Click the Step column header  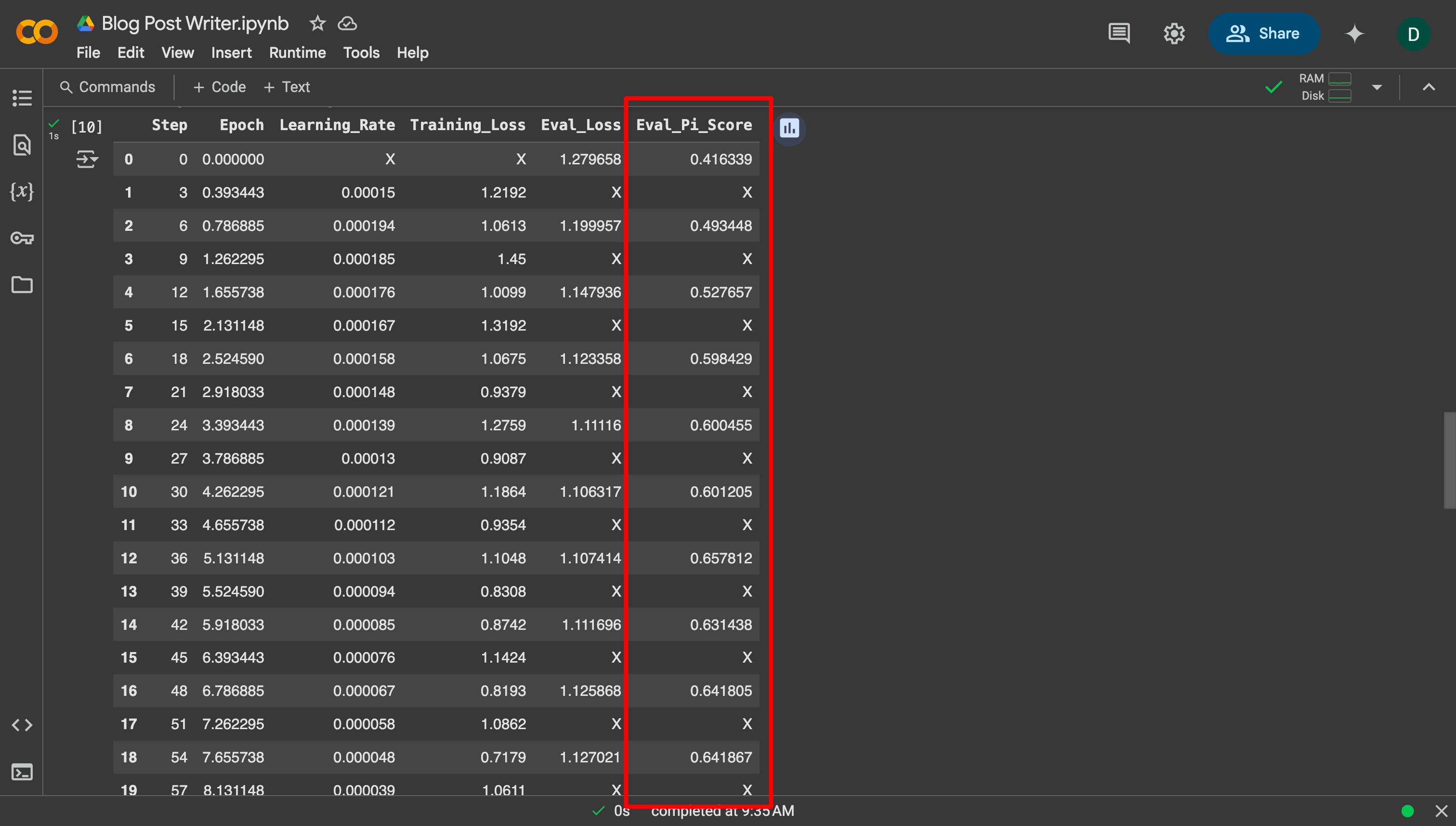tap(169, 125)
